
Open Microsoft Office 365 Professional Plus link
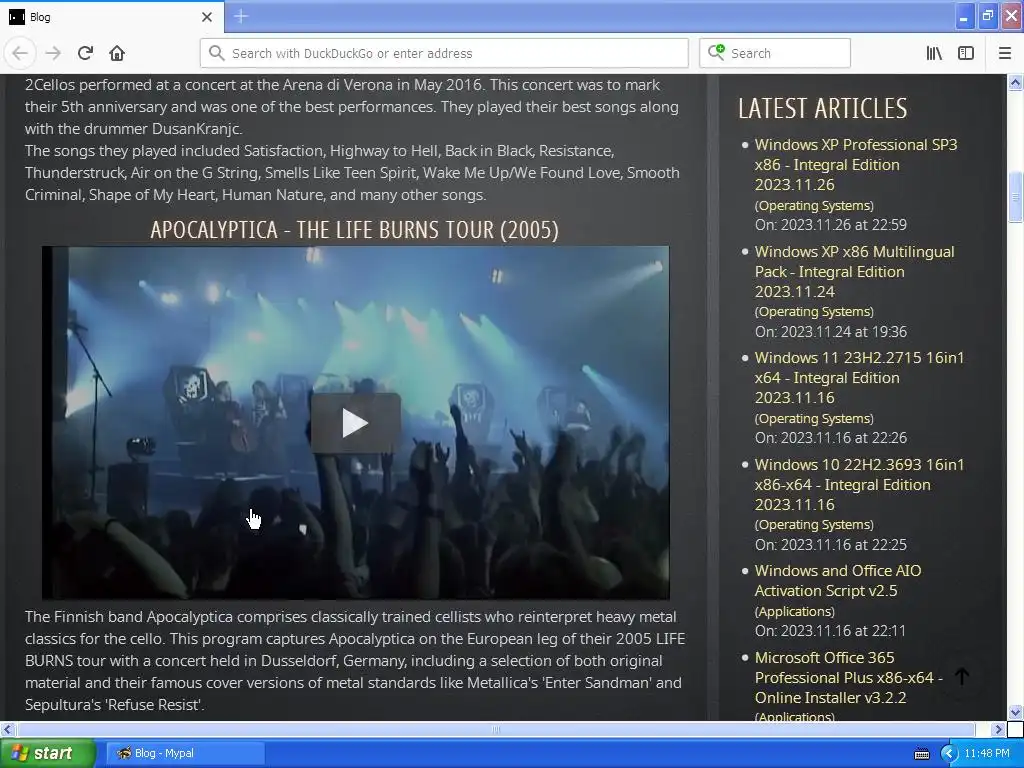tap(848, 677)
